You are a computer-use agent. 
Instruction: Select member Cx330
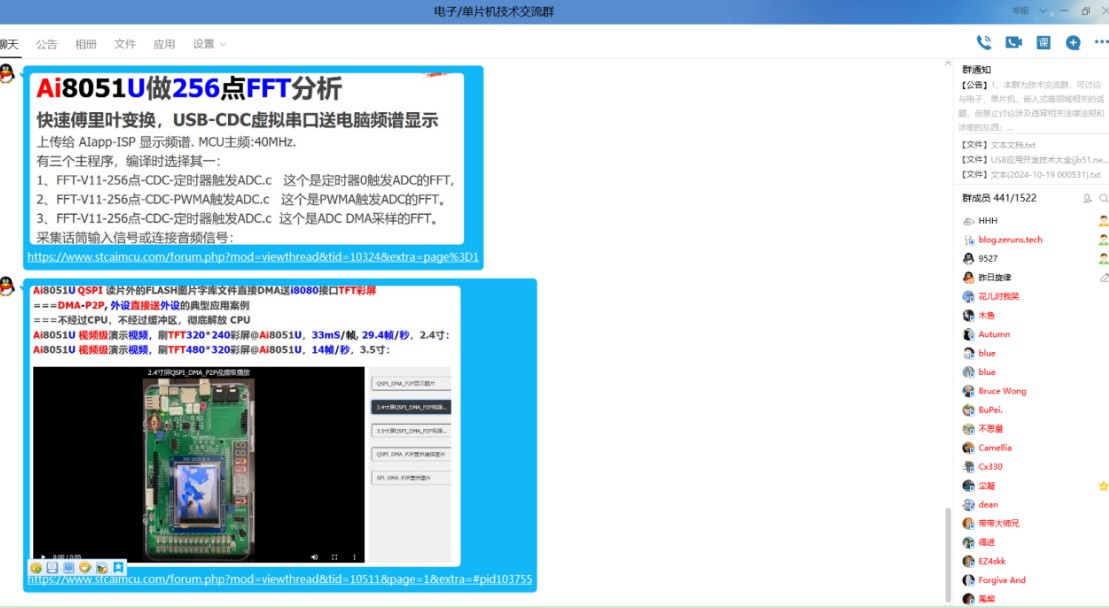tap(990, 467)
